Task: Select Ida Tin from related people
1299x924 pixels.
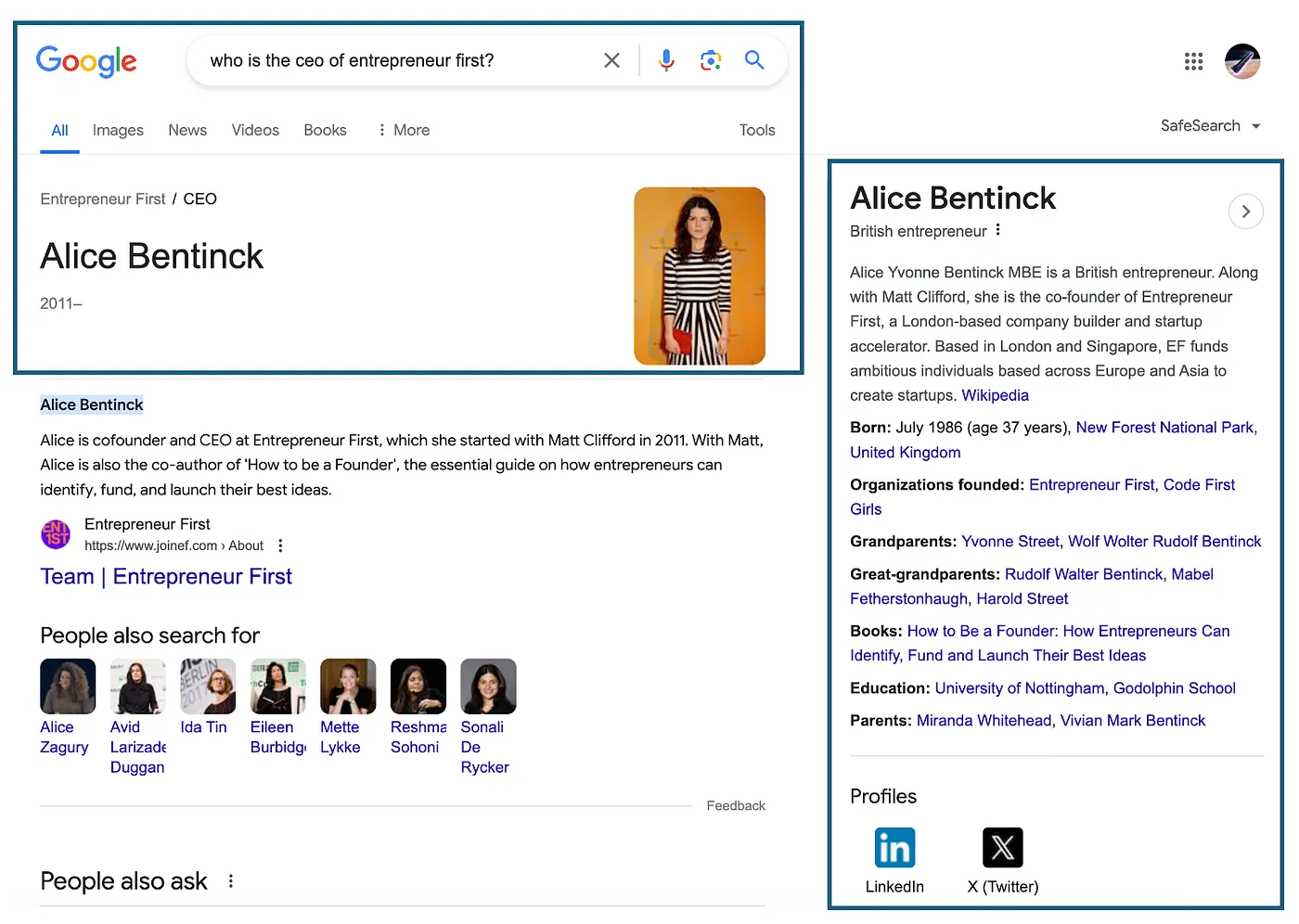Action: [x=208, y=698]
